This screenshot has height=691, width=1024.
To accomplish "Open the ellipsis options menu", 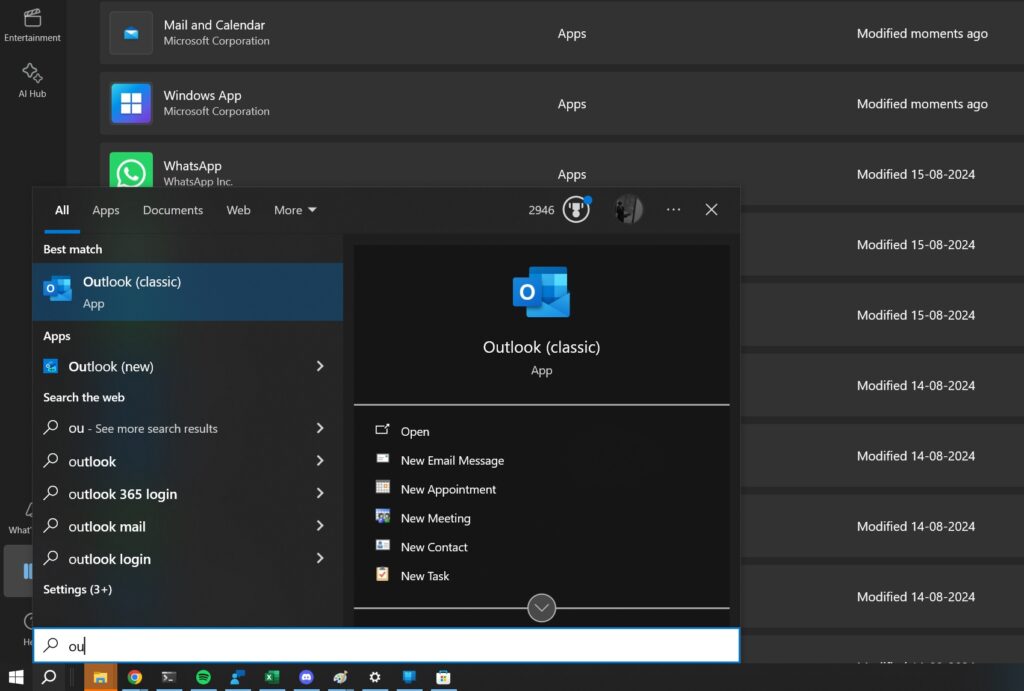I will click(x=673, y=209).
